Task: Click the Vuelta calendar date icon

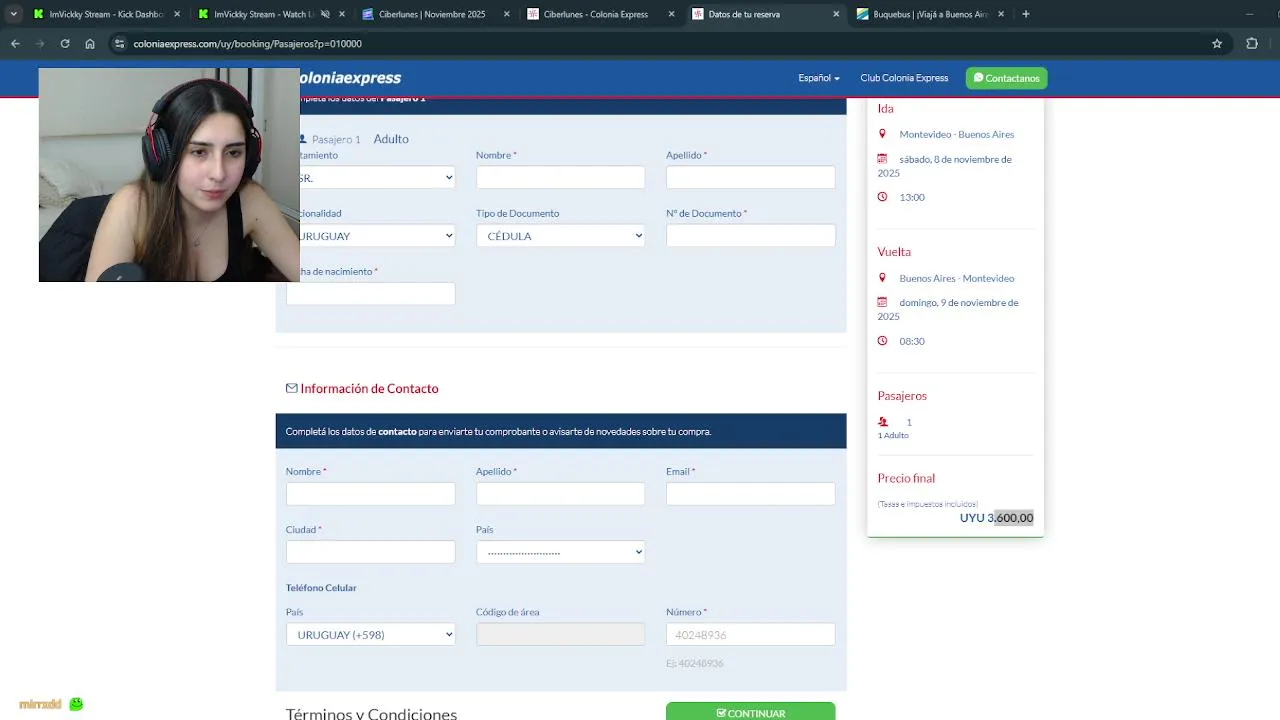Action: point(882,302)
